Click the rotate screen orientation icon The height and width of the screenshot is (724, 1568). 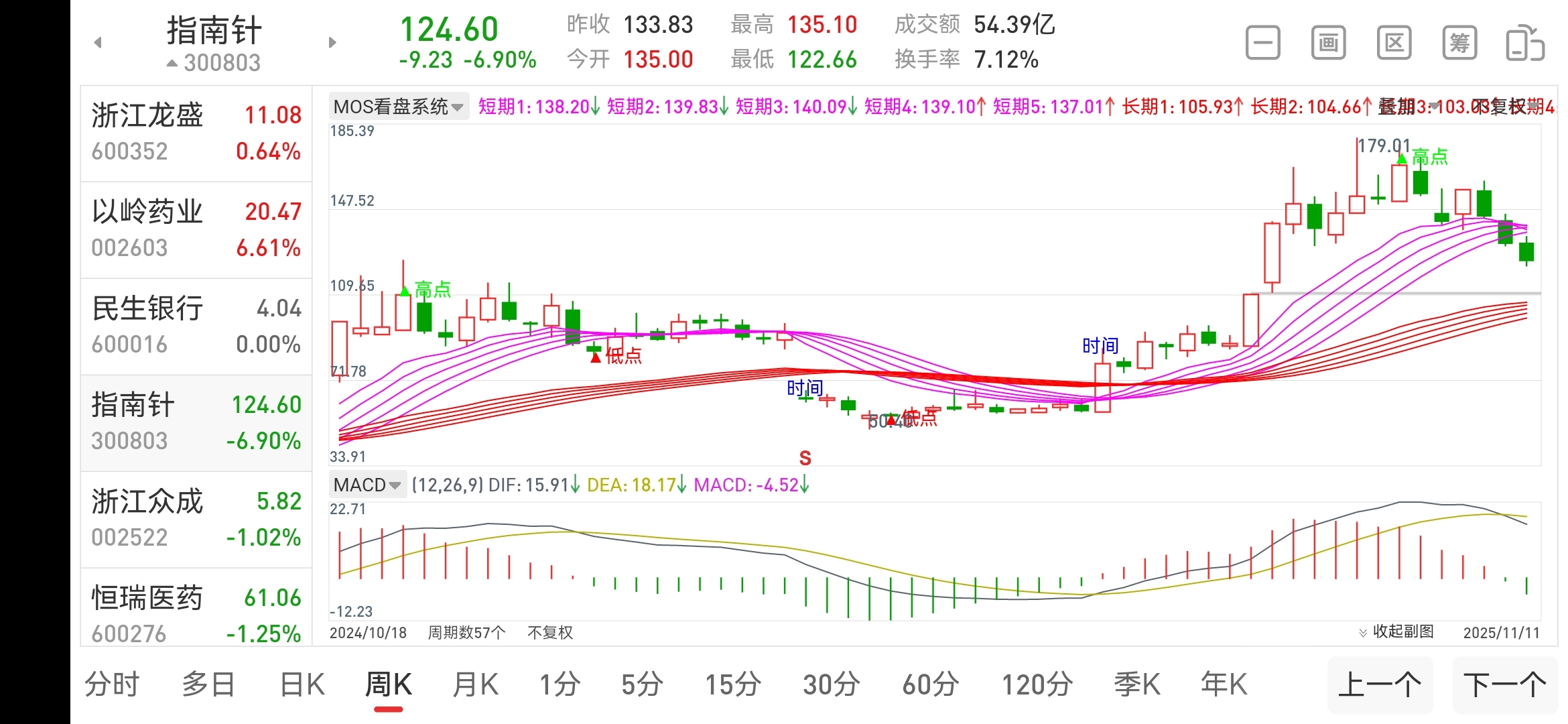point(1524,44)
